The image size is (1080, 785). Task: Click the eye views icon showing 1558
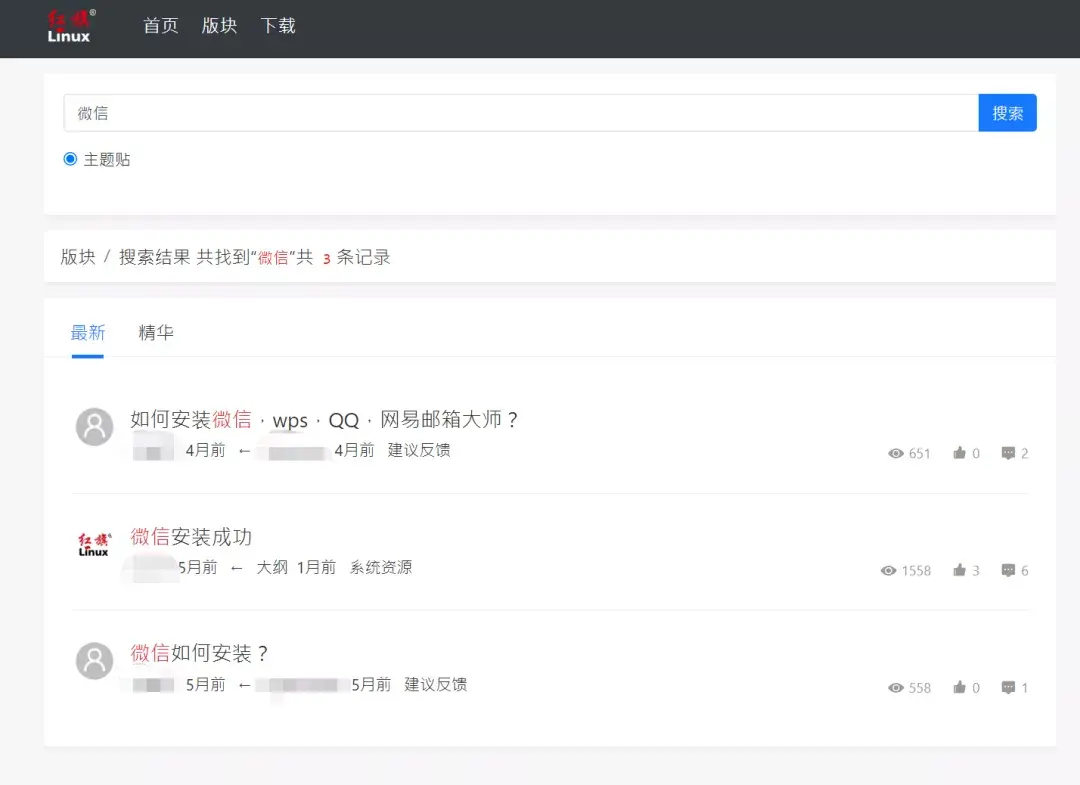(889, 570)
